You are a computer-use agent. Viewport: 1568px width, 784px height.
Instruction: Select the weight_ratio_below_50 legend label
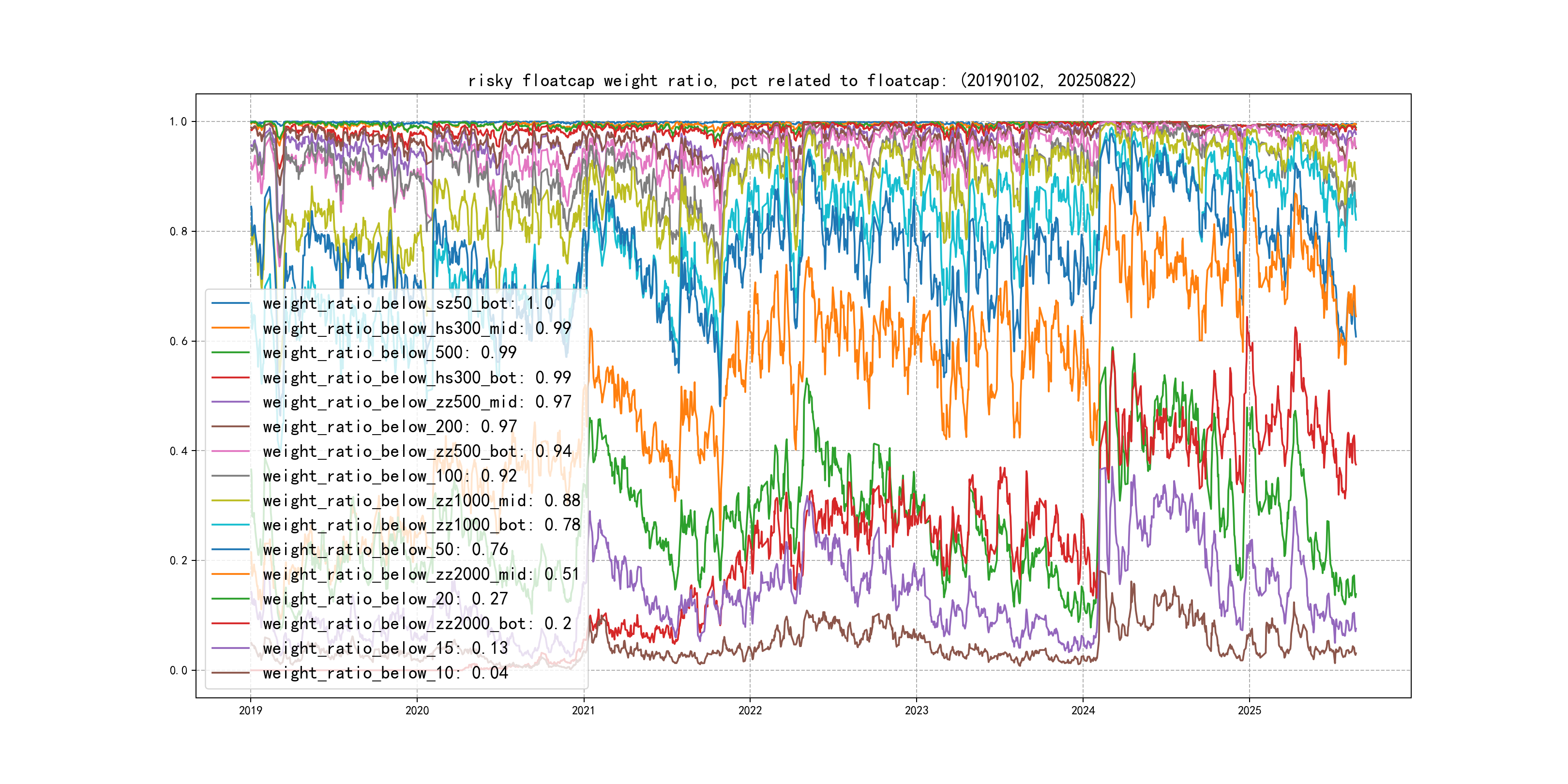[x=385, y=550]
